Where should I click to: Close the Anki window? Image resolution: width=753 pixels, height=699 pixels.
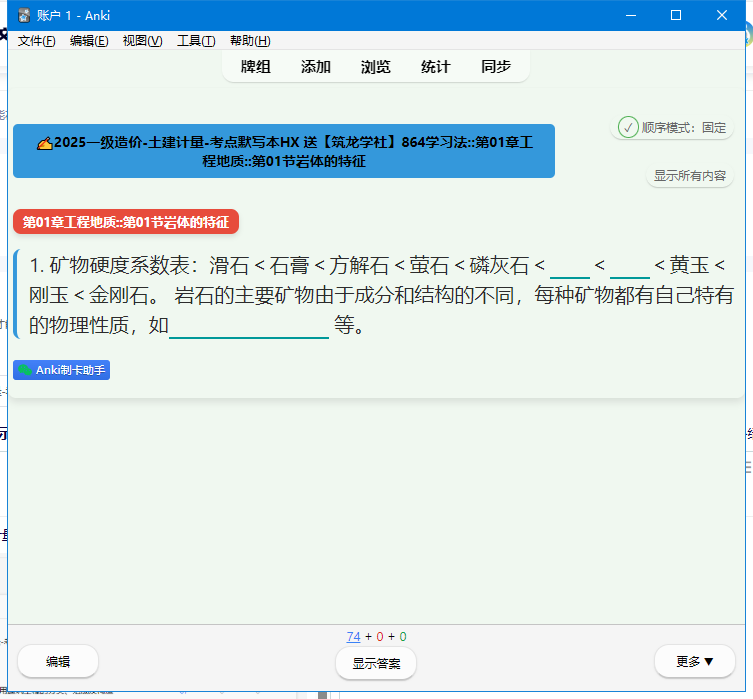(x=721, y=15)
